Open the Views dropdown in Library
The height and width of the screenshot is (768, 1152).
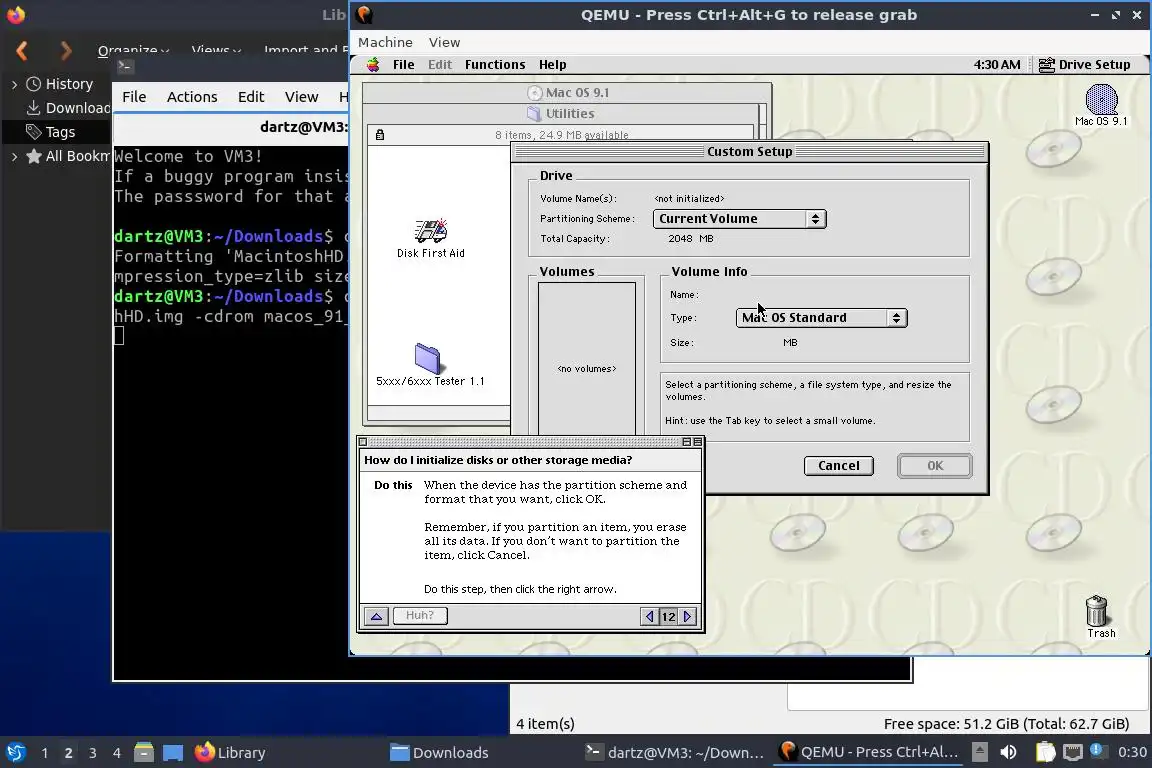pyautogui.click(x=216, y=50)
